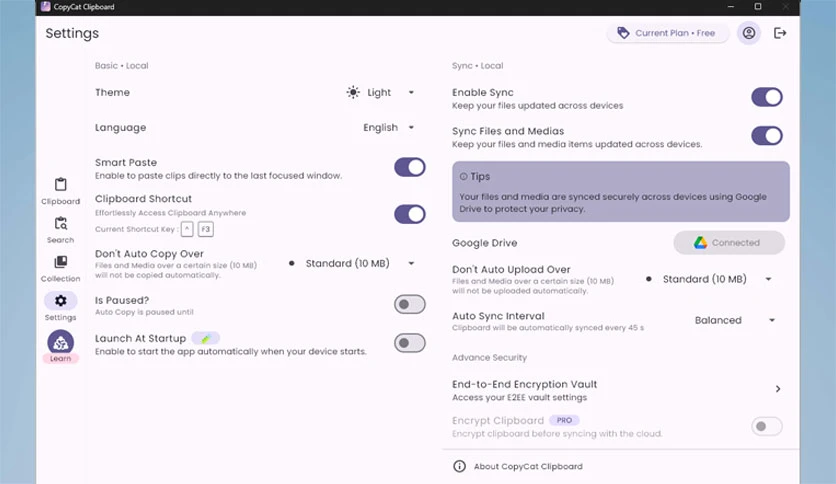The width and height of the screenshot is (836, 484).
Task: Click the badge icon beside Launch At Startup
Action: tap(206, 338)
